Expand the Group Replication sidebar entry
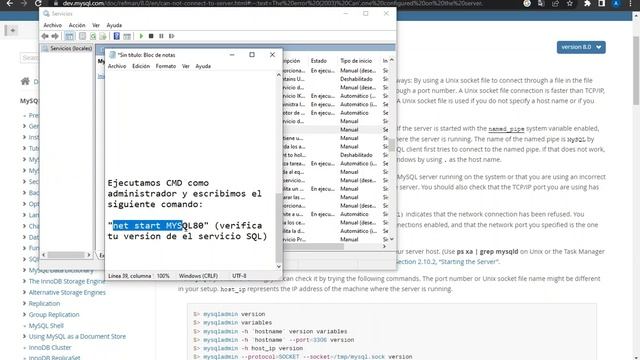Screen dimensions: 640x360 click(24, 314)
